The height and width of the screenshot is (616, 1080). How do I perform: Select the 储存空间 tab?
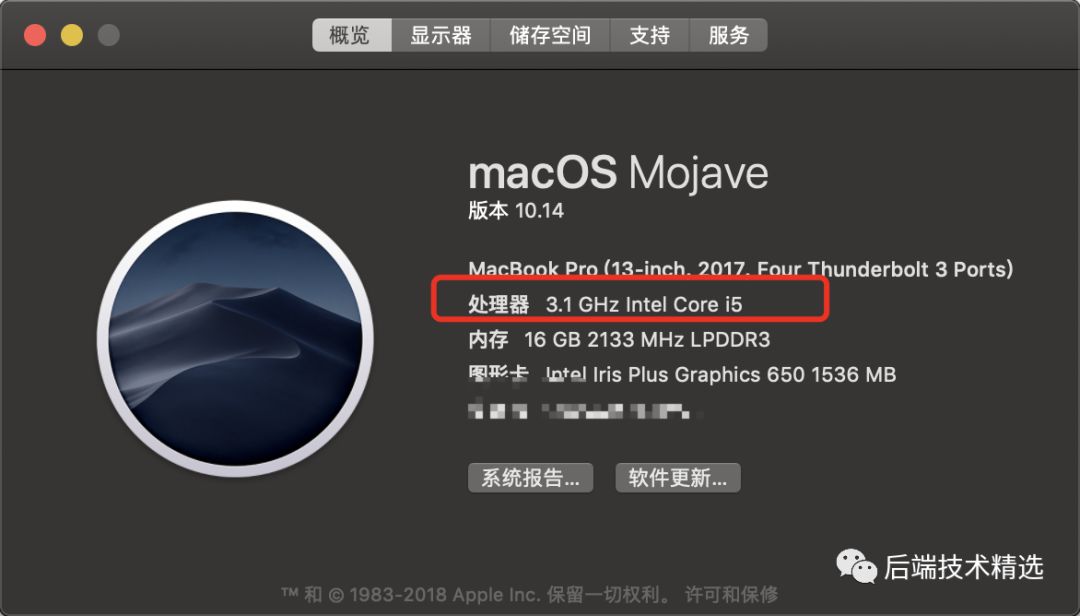point(550,35)
